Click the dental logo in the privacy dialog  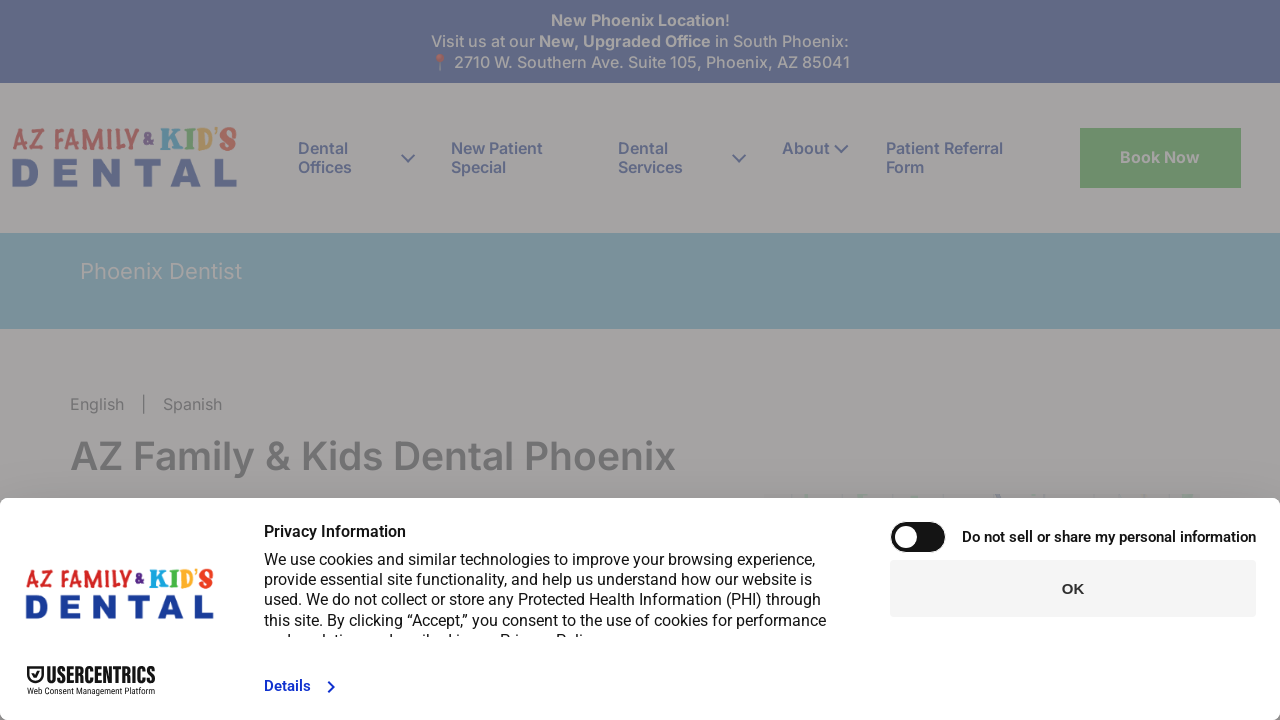(120, 594)
